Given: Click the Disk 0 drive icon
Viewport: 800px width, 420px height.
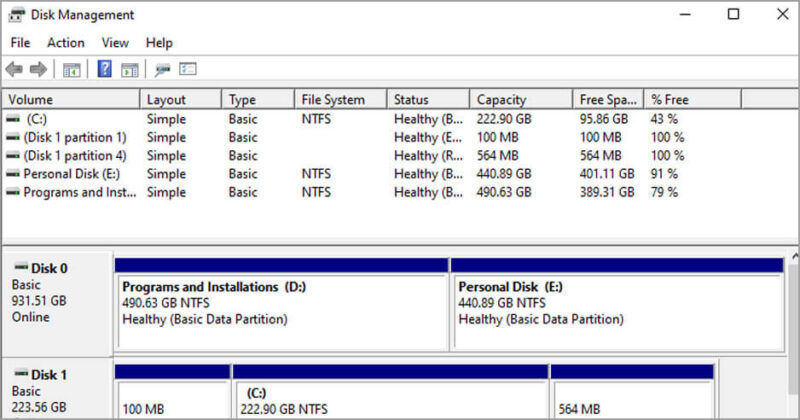Looking at the screenshot, I should point(21,267).
